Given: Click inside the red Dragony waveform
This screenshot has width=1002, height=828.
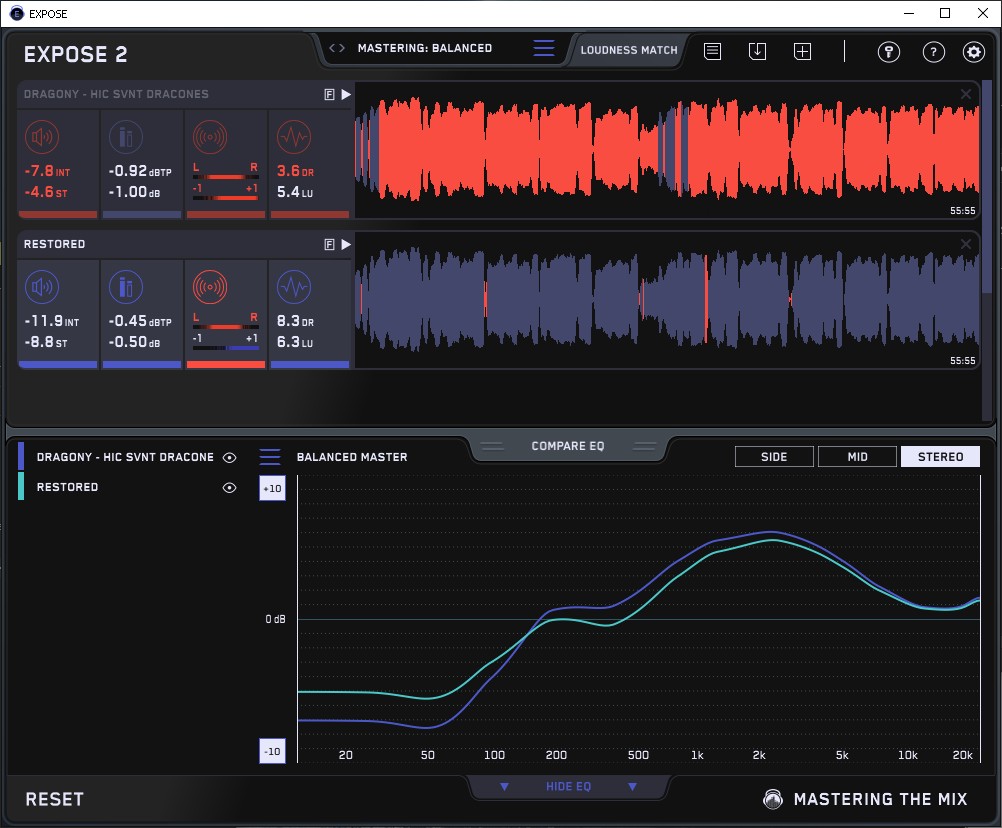Looking at the screenshot, I should (667, 151).
